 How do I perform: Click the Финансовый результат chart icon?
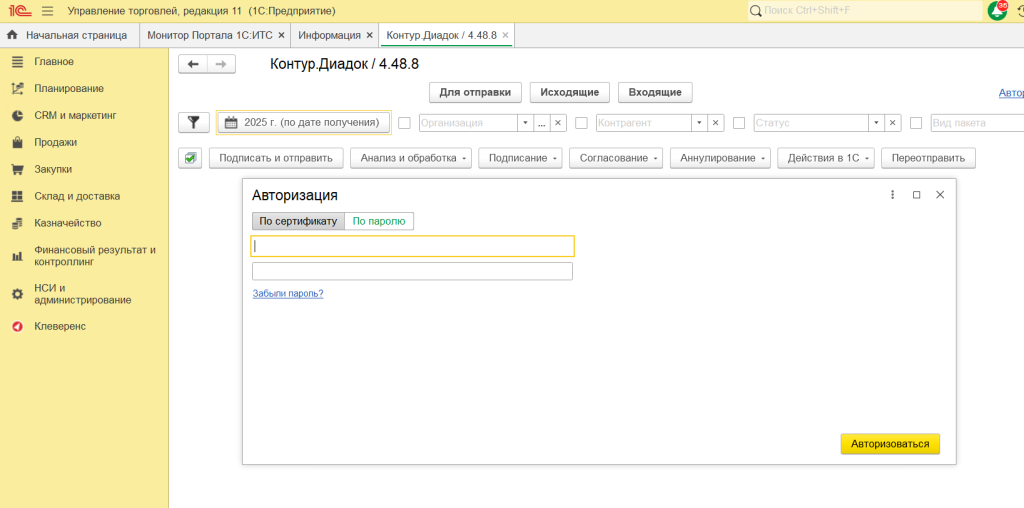[18, 256]
